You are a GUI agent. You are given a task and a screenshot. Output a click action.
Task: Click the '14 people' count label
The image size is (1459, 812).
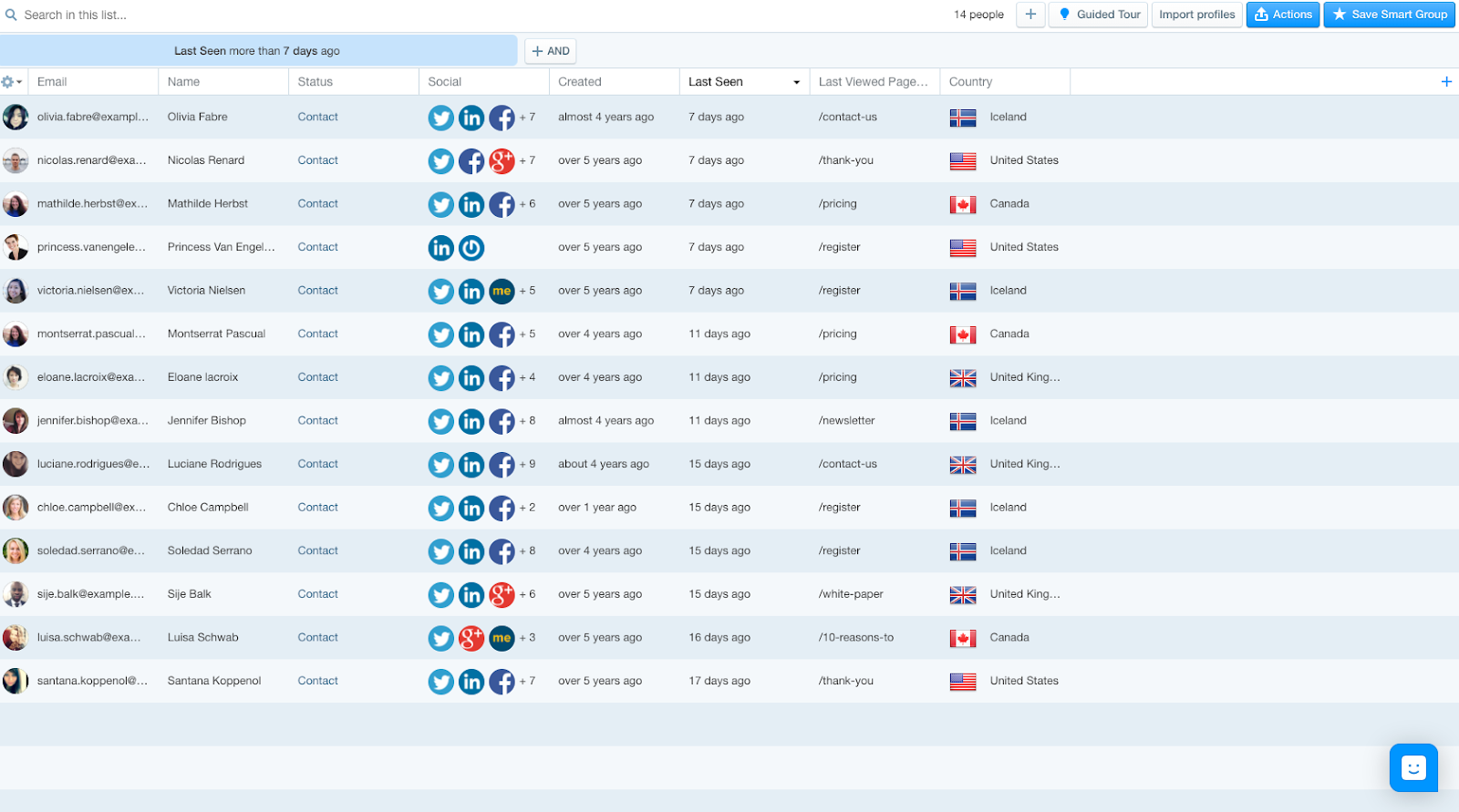[978, 15]
